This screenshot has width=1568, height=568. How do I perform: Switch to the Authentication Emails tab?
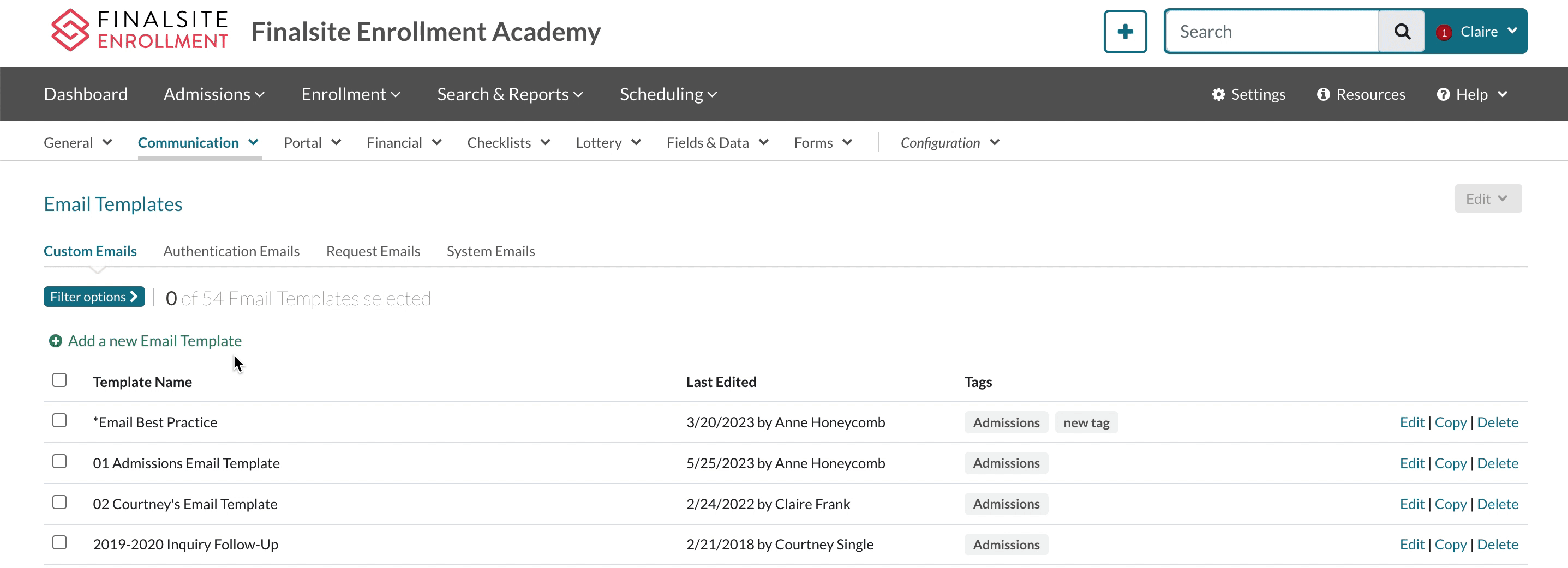231,251
